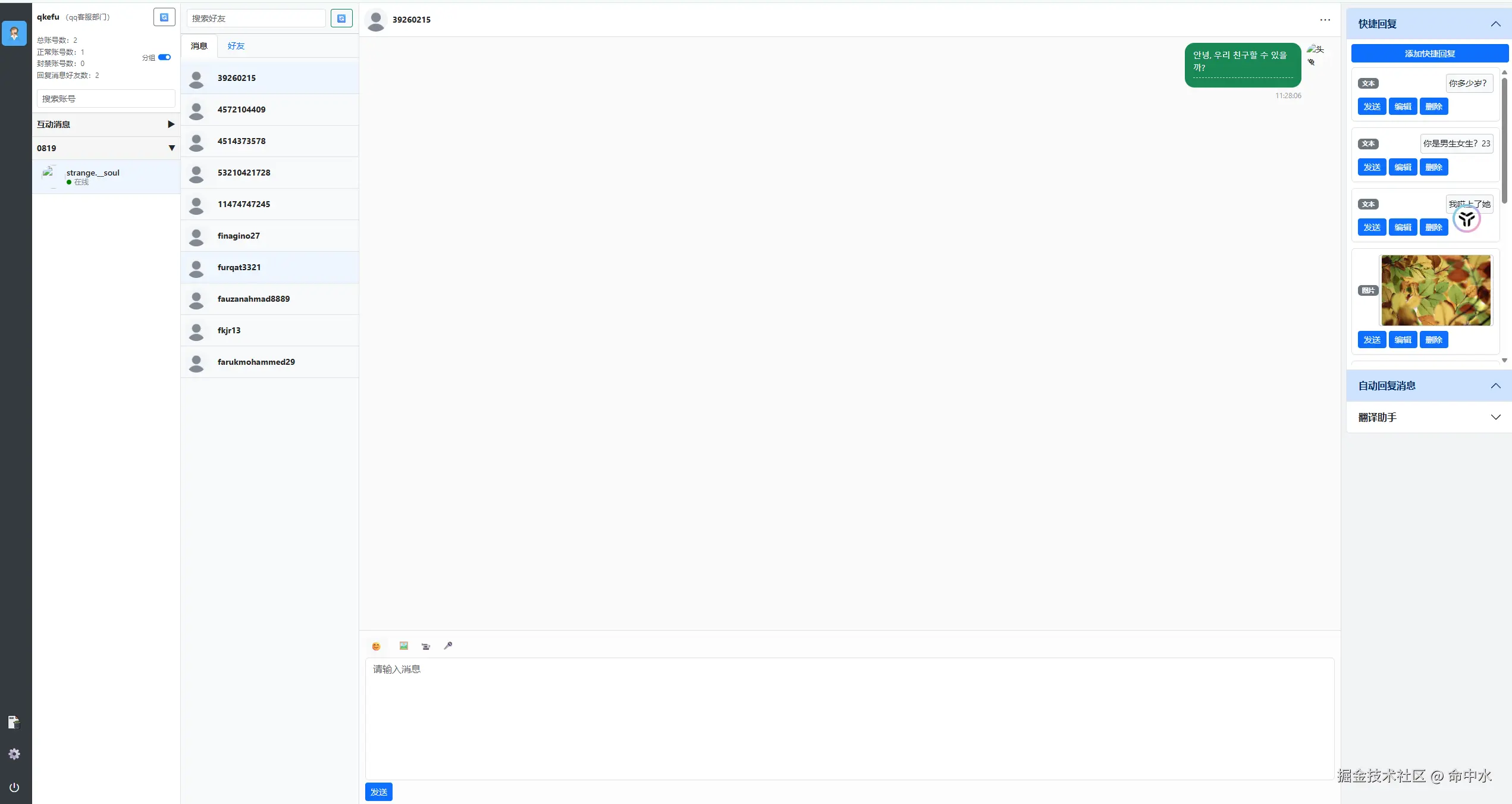Click the refresh icon beside friend search box
Viewport: 1512px width, 804px height.
[341, 18]
